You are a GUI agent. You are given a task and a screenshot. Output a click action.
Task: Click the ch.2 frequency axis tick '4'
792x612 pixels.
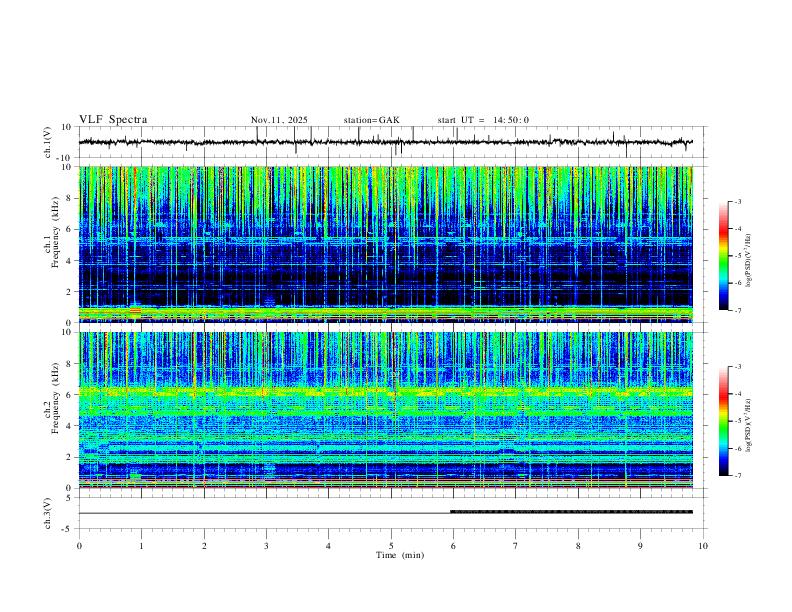(69, 426)
